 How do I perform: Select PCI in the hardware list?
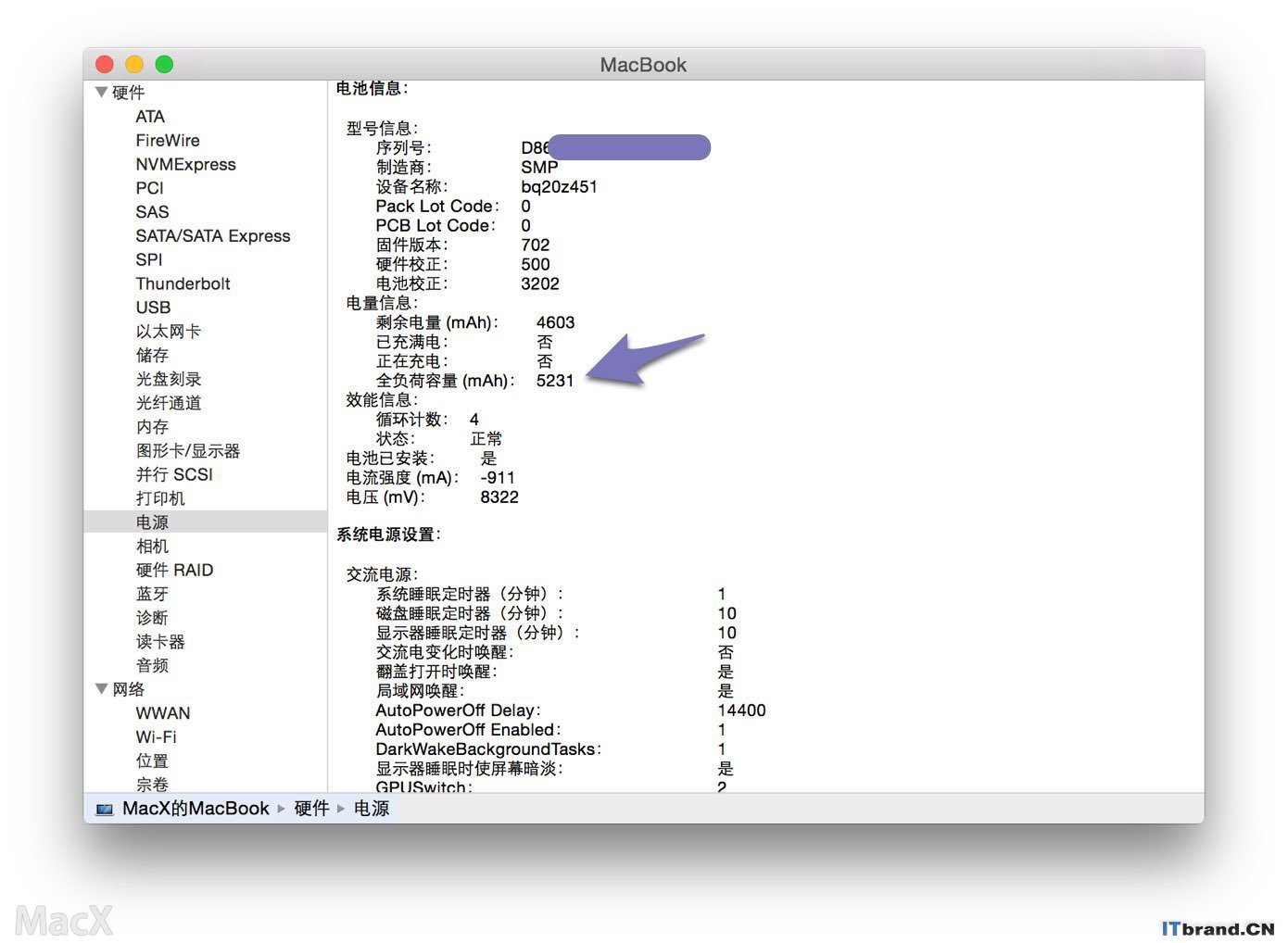coord(149,188)
